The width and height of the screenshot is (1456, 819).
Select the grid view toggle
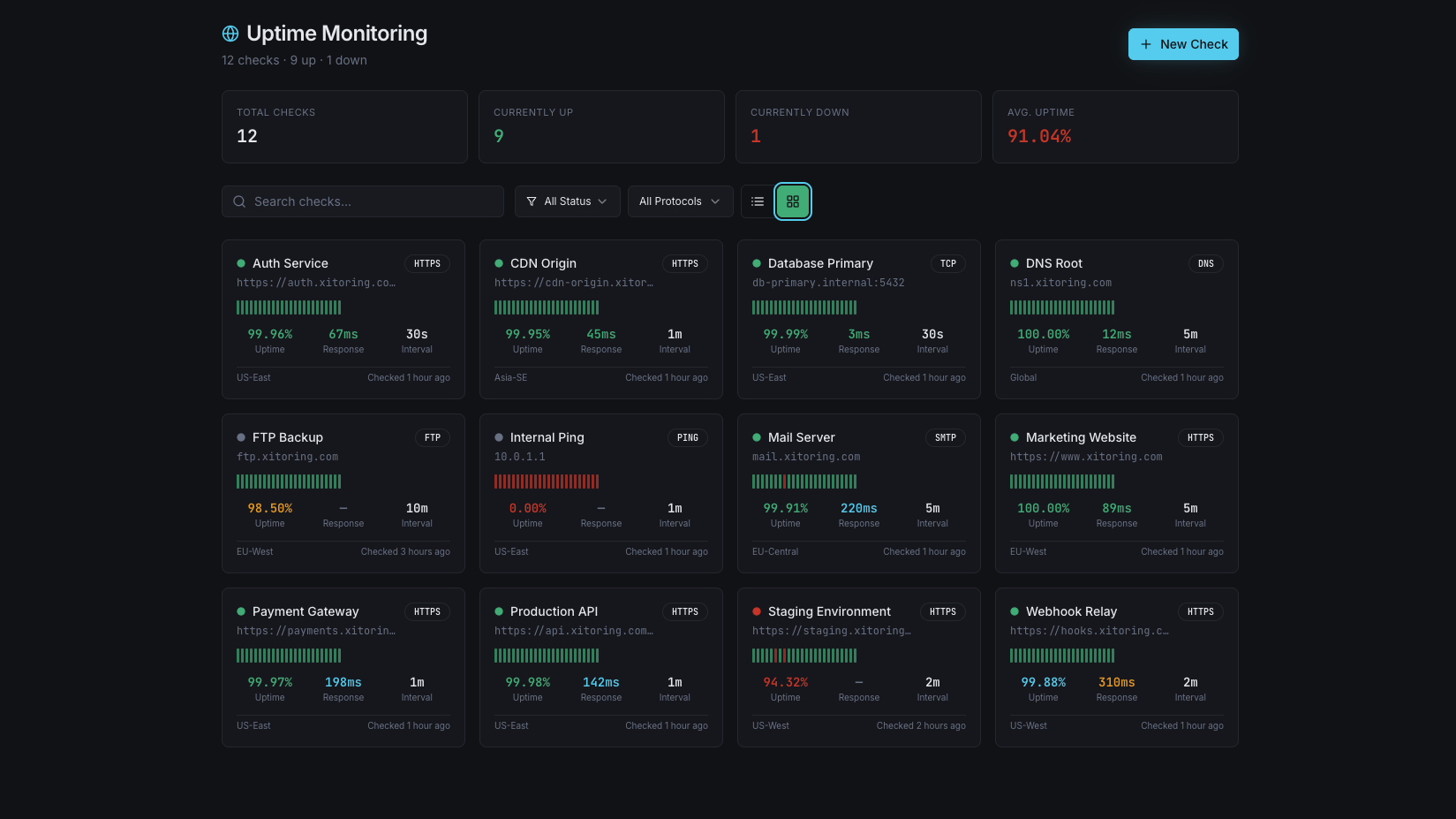tap(793, 201)
